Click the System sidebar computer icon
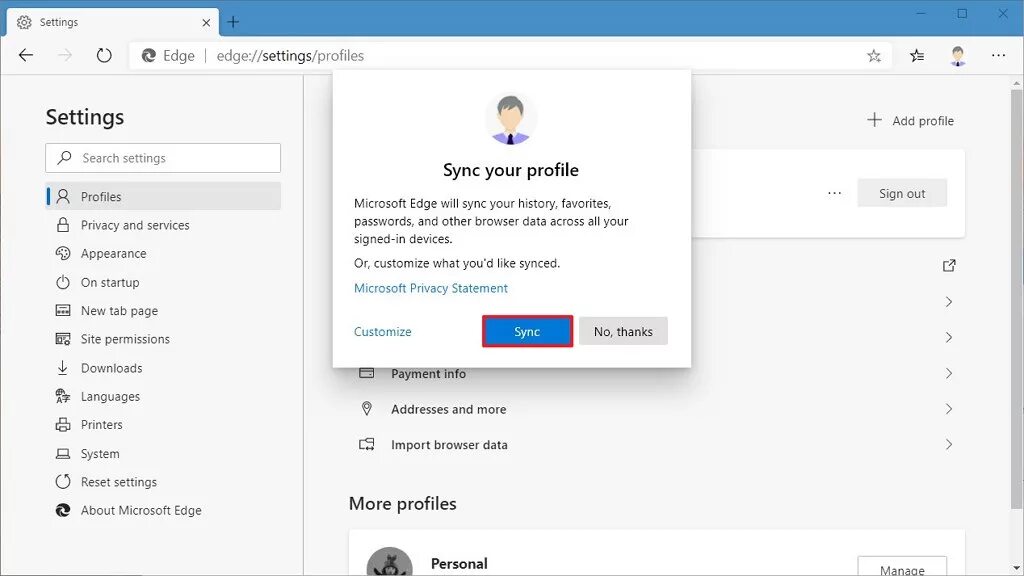 pyautogui.click(x=63, y=453)
